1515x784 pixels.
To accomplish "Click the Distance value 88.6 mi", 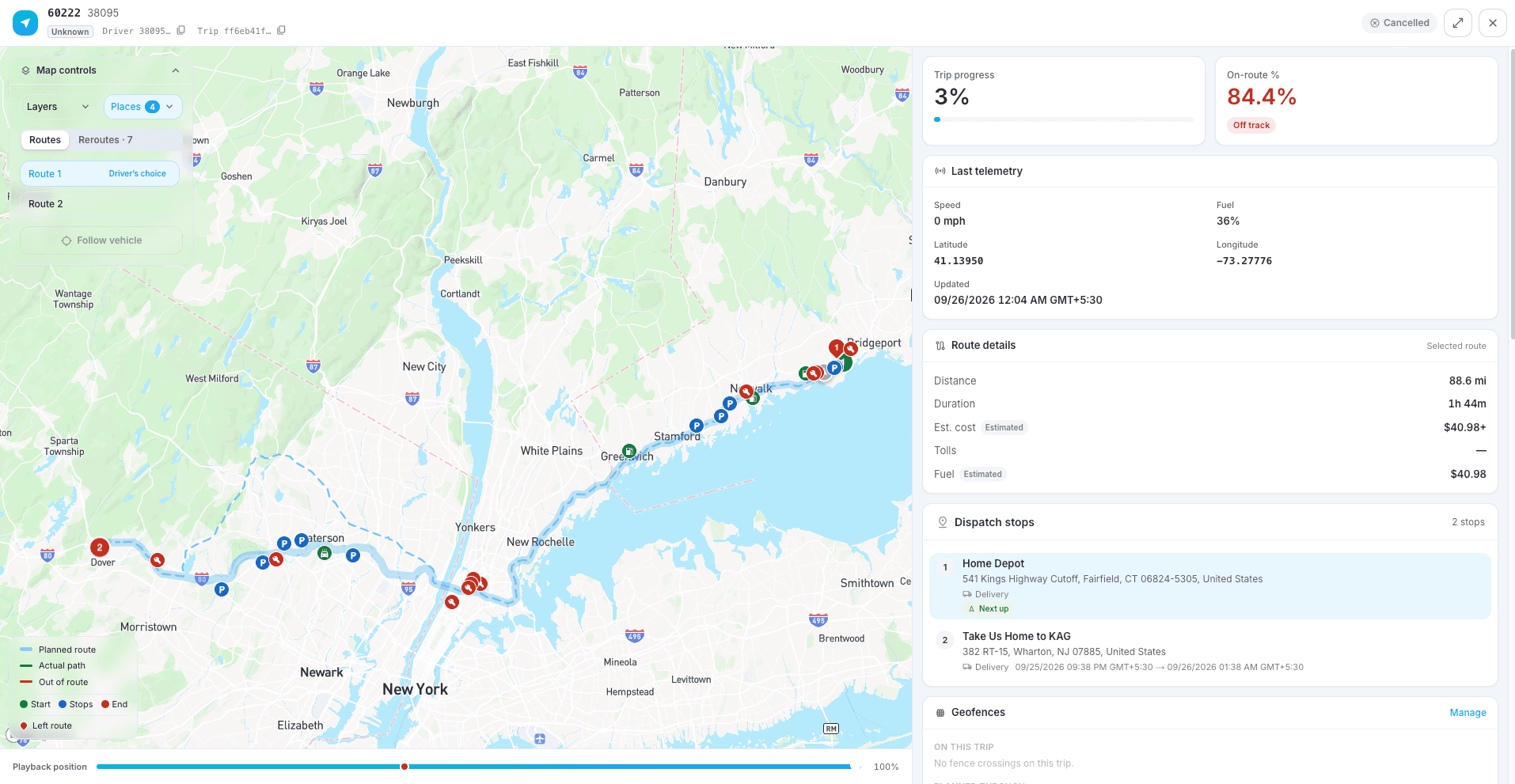I will click(1468, 381).
